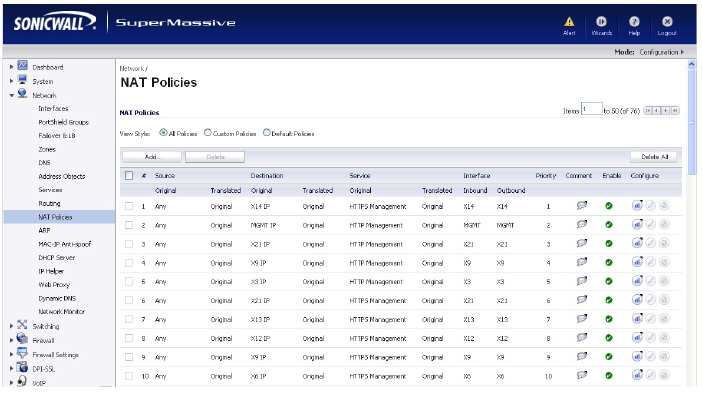
Task: Select Custom Policies view style
Action: [x=208, y=132]
